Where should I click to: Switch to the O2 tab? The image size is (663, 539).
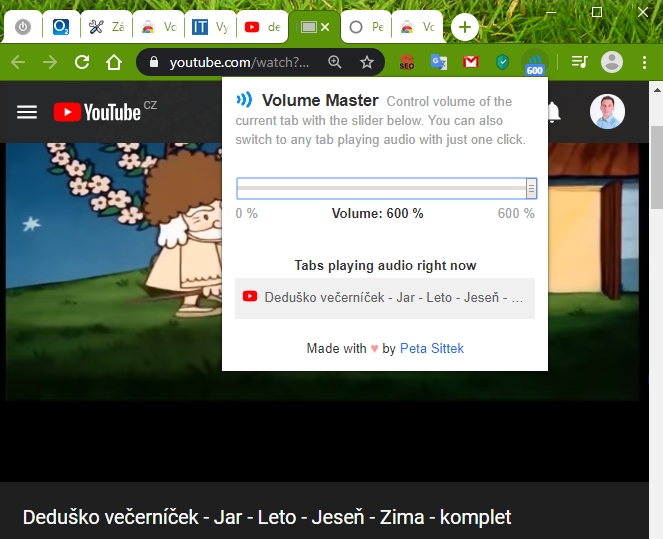coord(61,27)
